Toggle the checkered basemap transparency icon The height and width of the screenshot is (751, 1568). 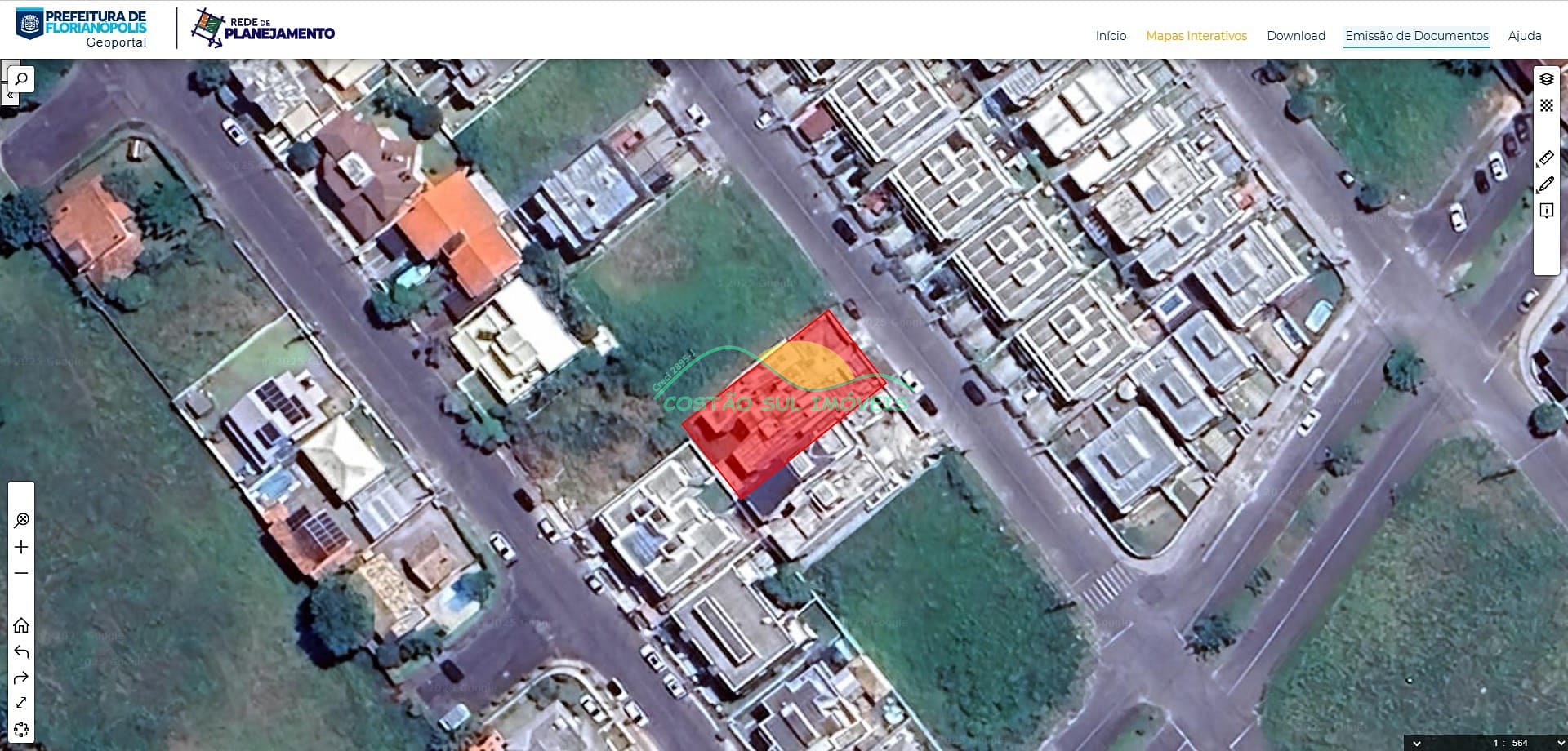(x=1546, y=105)
